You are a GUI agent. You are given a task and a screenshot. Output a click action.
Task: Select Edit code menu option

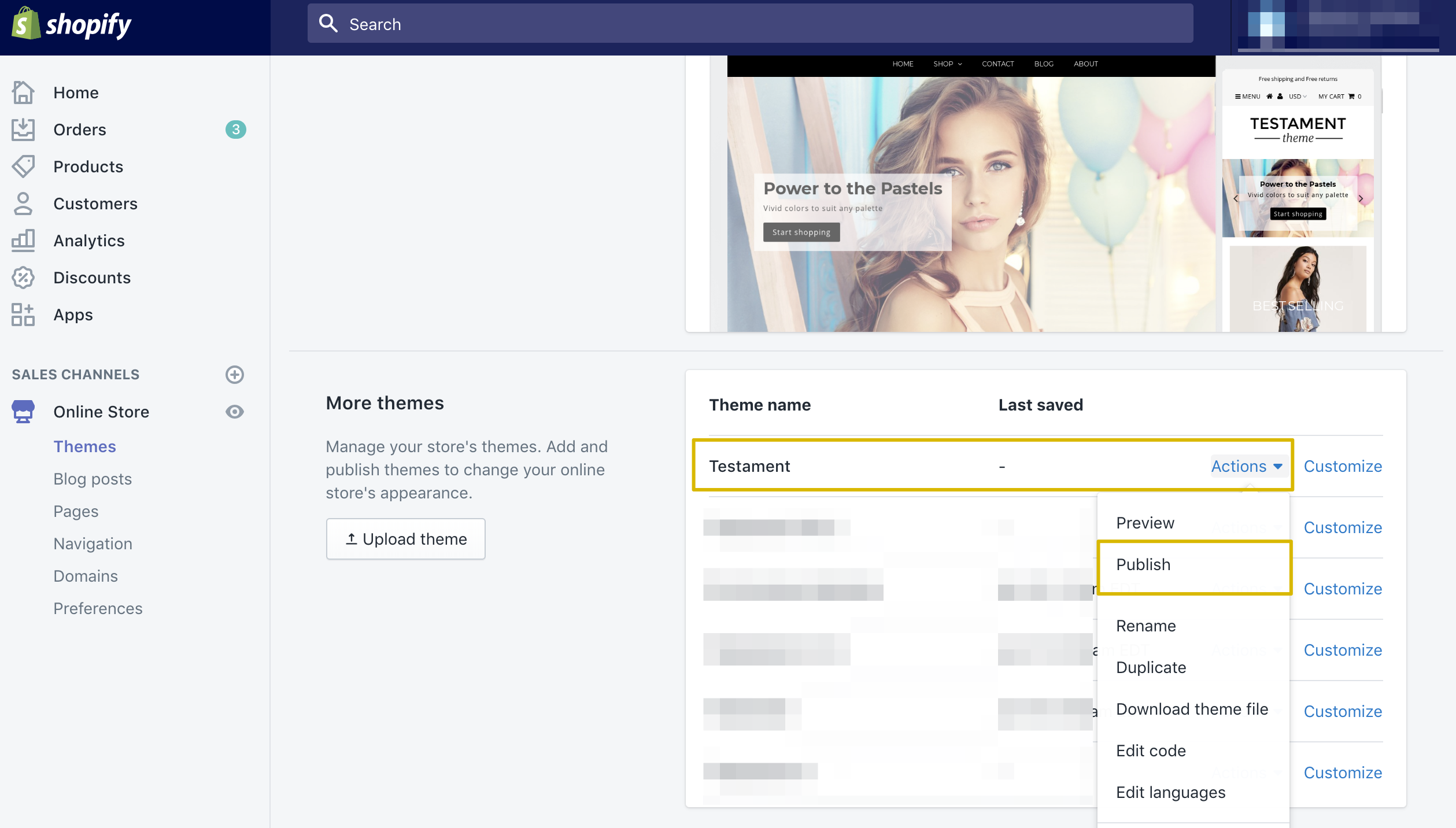1151,751
